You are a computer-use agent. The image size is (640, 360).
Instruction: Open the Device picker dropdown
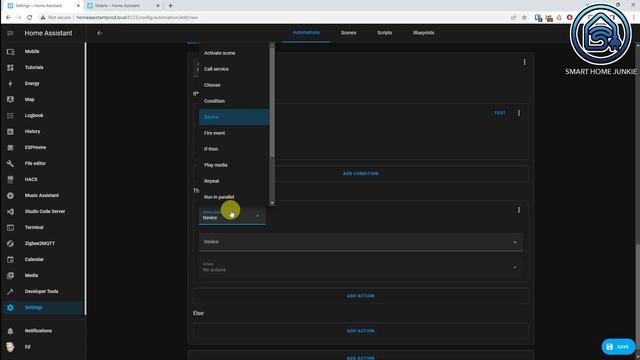coord(360,242)
